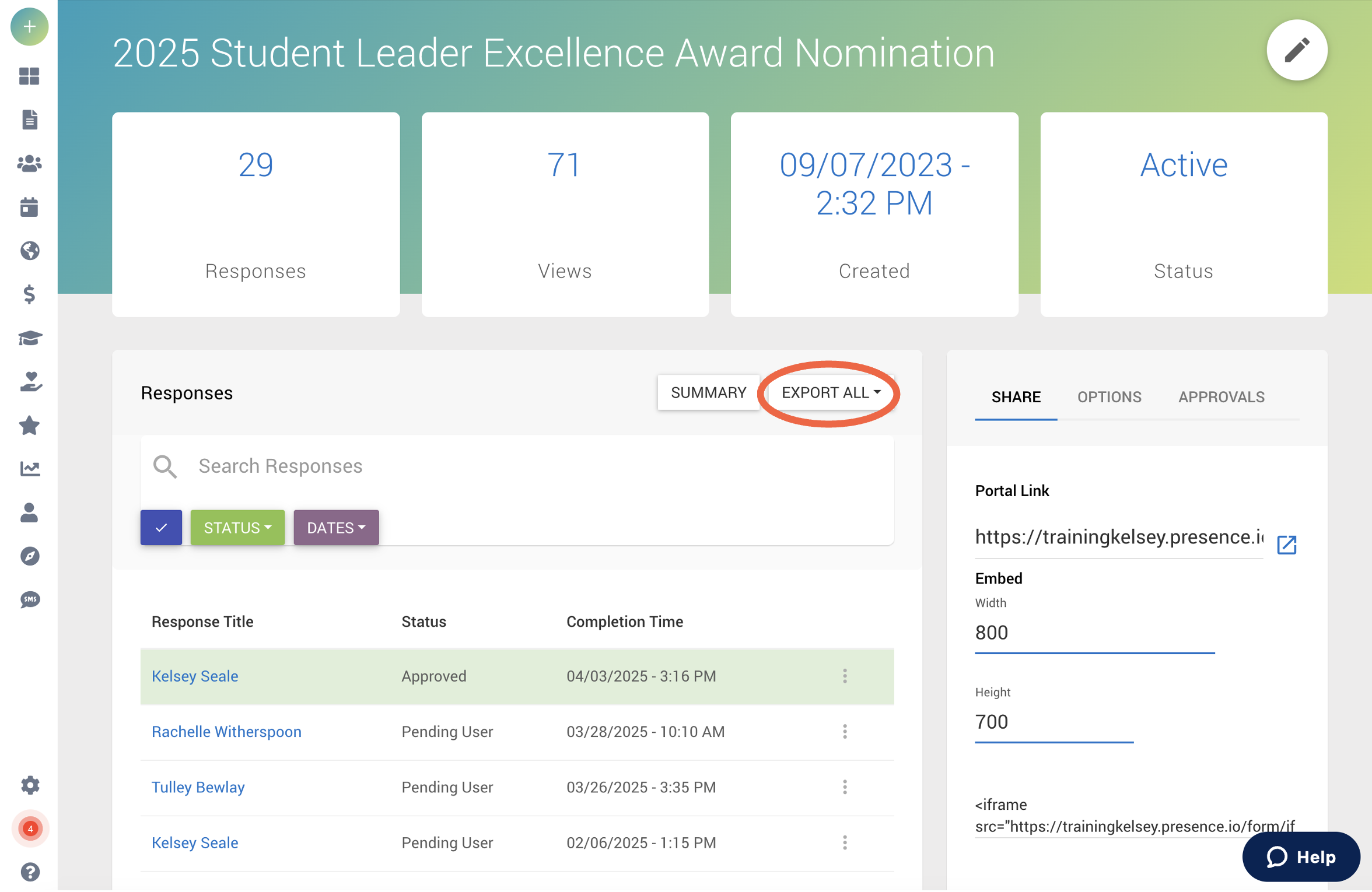
Task: Open Rachelle Witherspoon response link
Action: (226, 732)
